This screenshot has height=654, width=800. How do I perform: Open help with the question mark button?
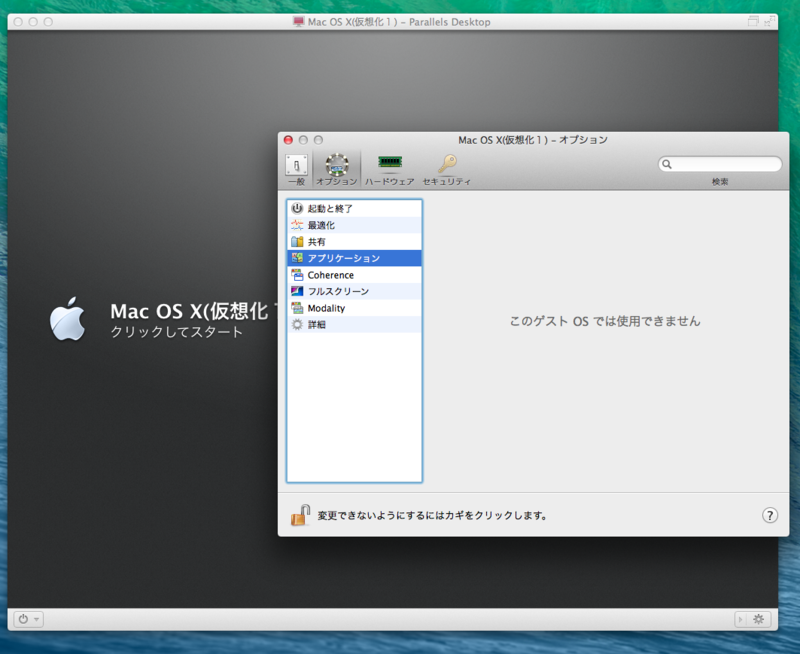click(770, 515)
